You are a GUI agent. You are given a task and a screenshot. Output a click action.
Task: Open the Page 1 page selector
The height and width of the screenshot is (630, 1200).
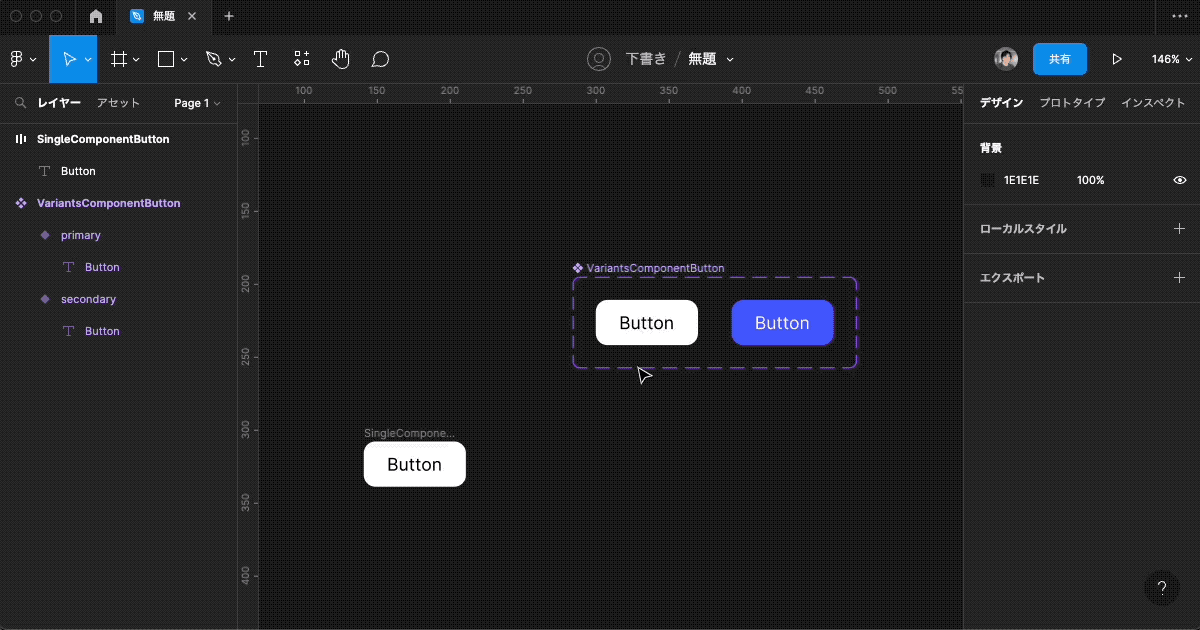[196, 103]
